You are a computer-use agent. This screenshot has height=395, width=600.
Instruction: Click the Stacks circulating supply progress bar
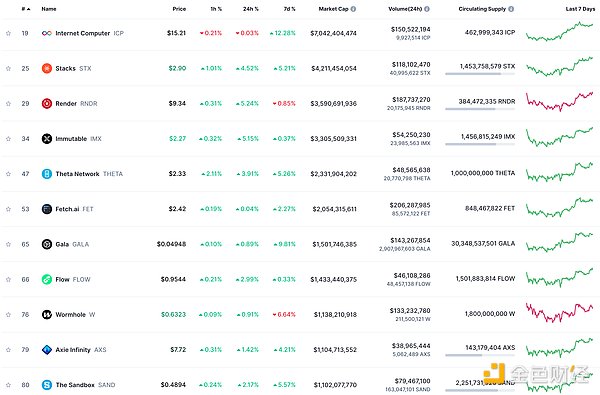point(480,74)
